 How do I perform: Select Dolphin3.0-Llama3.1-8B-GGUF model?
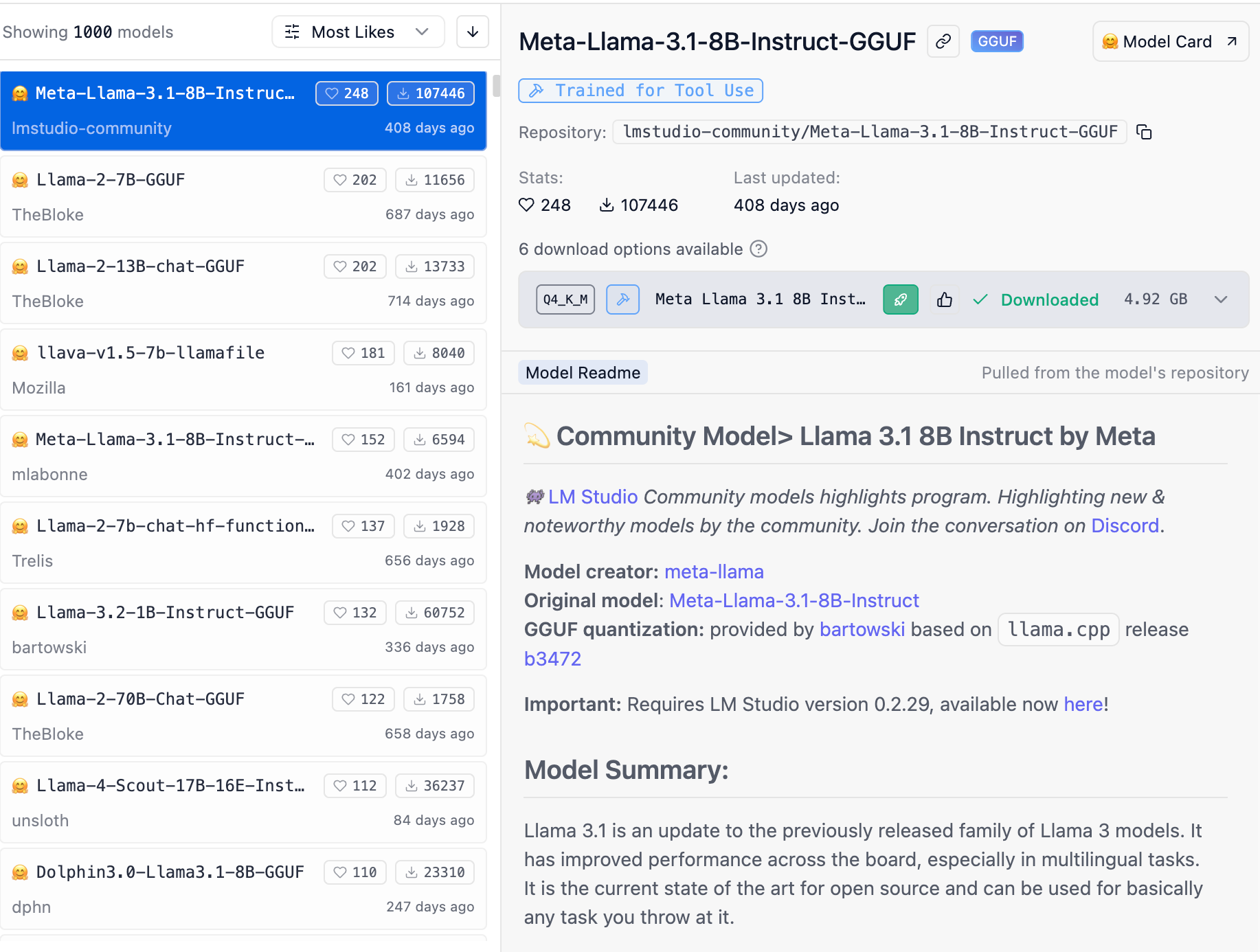243,889
